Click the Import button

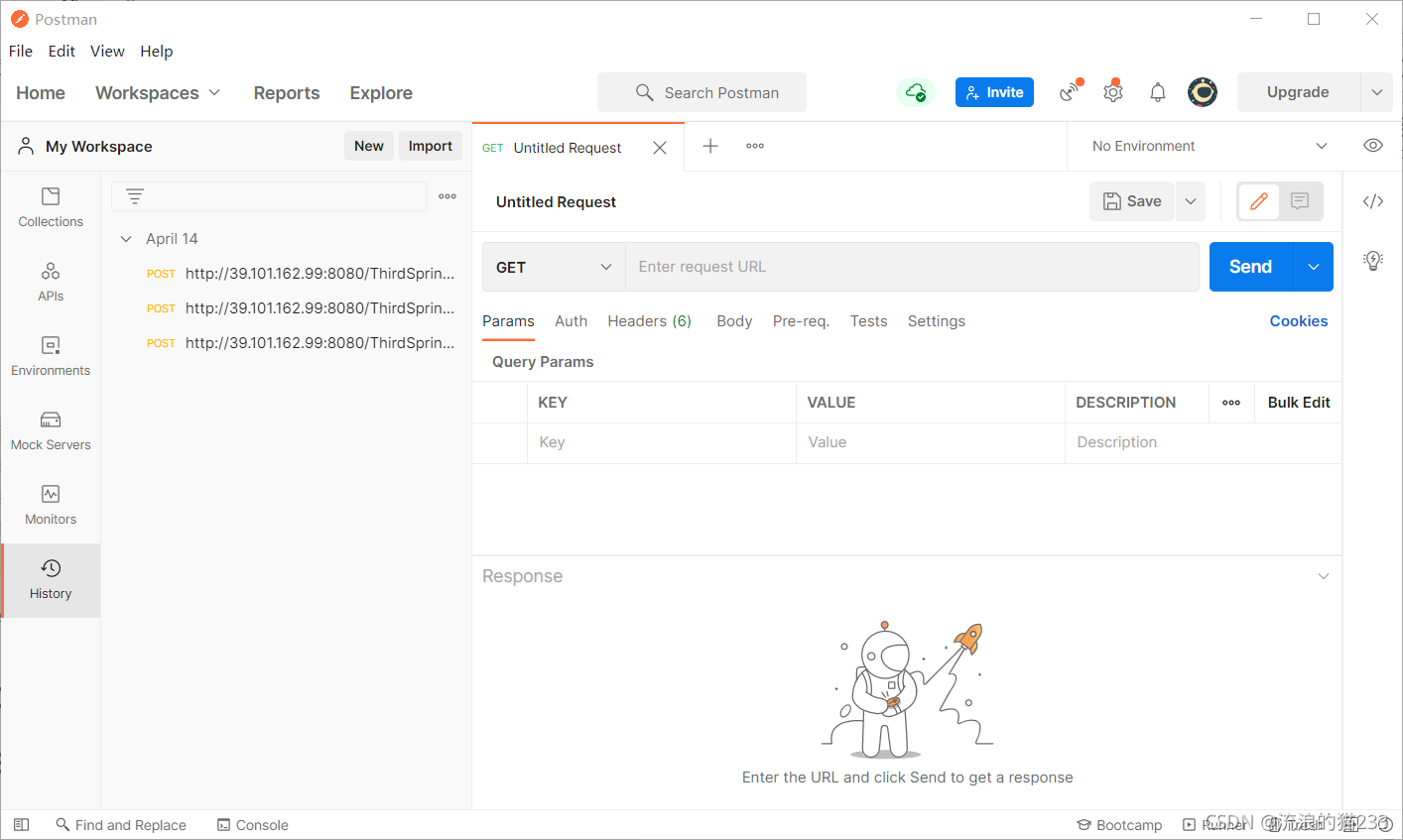pos(431,146)
